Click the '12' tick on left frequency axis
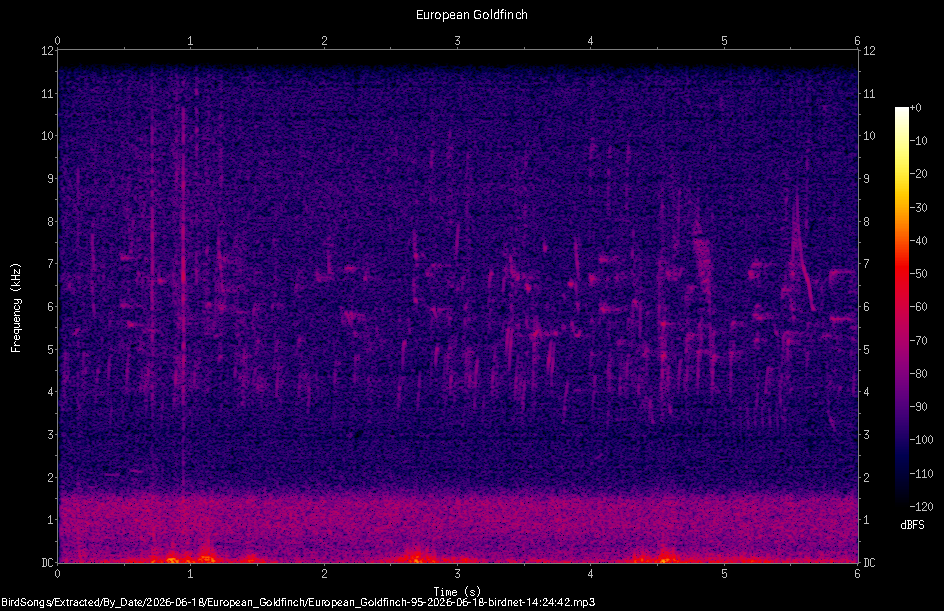Image resolution: width=944 pixels, height=611 pixels. pyautogui.click(x=47, y=51)
